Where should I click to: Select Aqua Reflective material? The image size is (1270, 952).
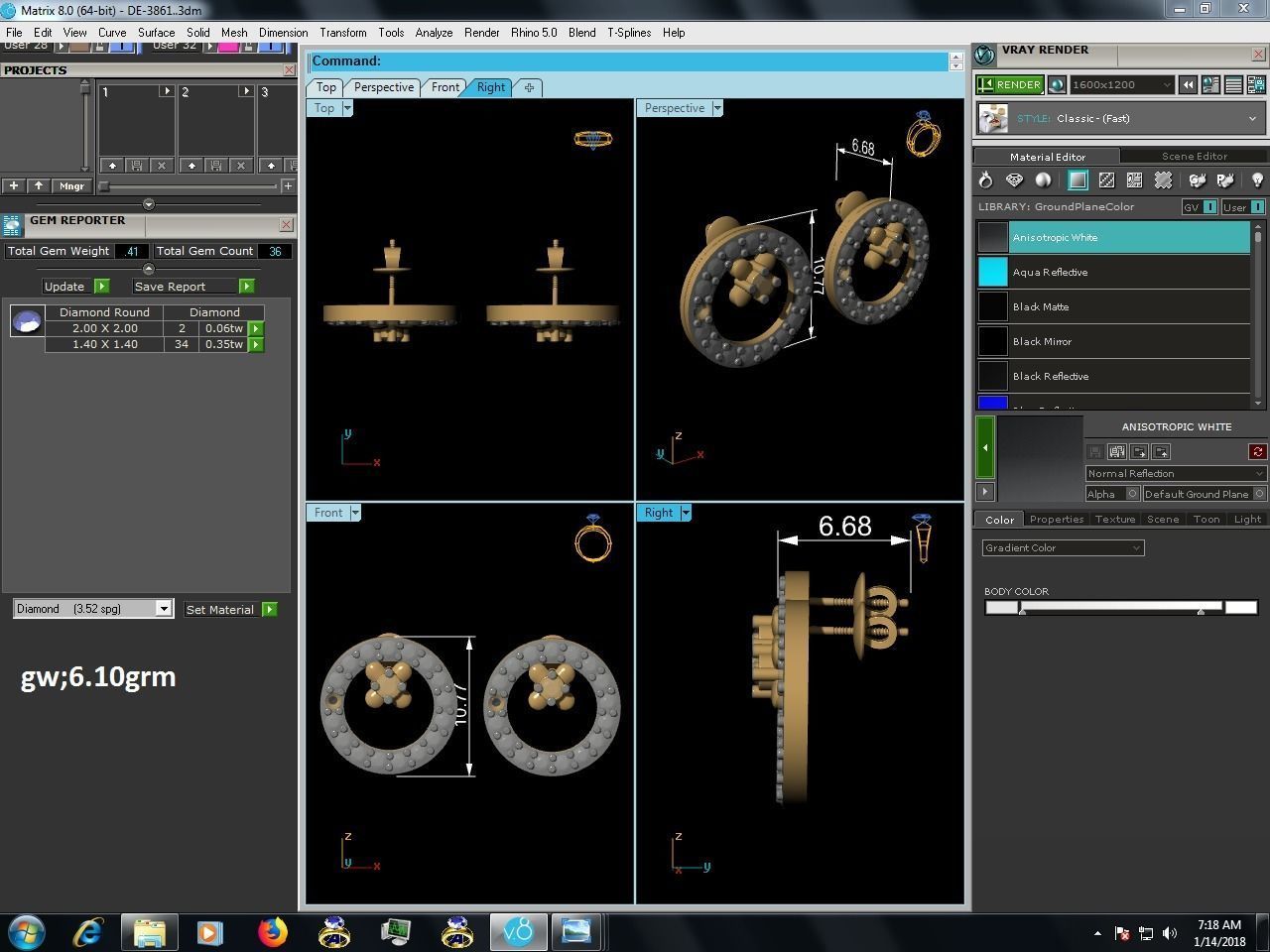coord(1113,272)
